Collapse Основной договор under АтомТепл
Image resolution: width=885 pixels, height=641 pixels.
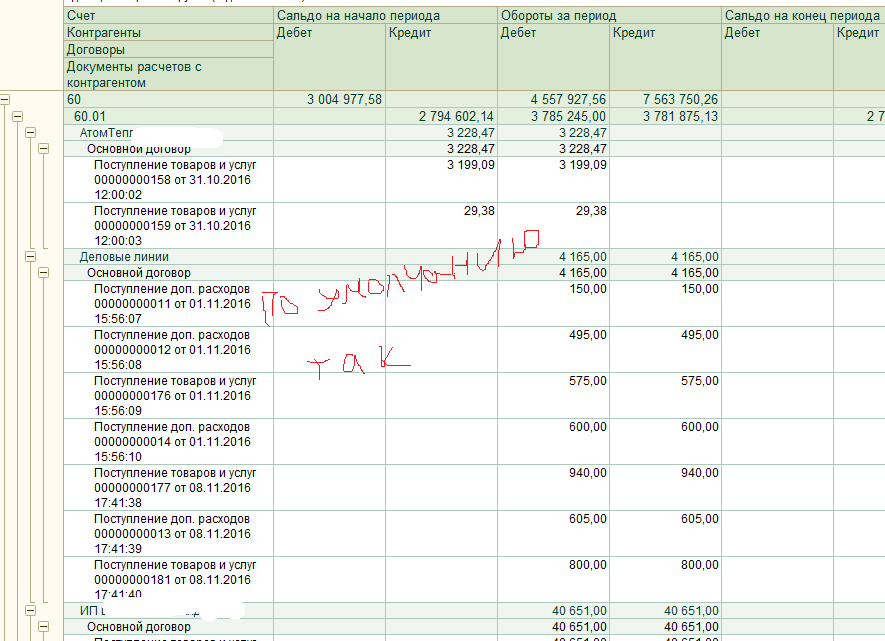pos(43,149)
